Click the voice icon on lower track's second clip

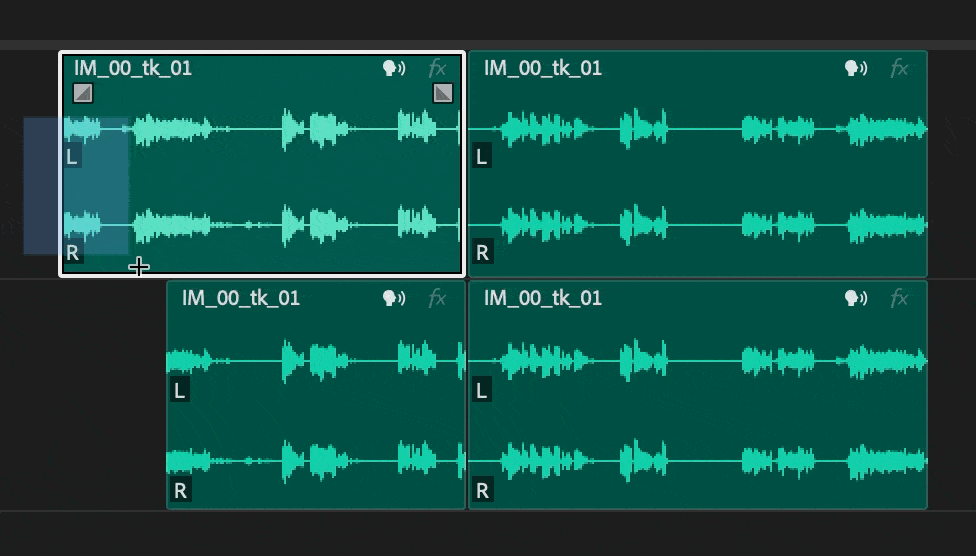[856, 298]
